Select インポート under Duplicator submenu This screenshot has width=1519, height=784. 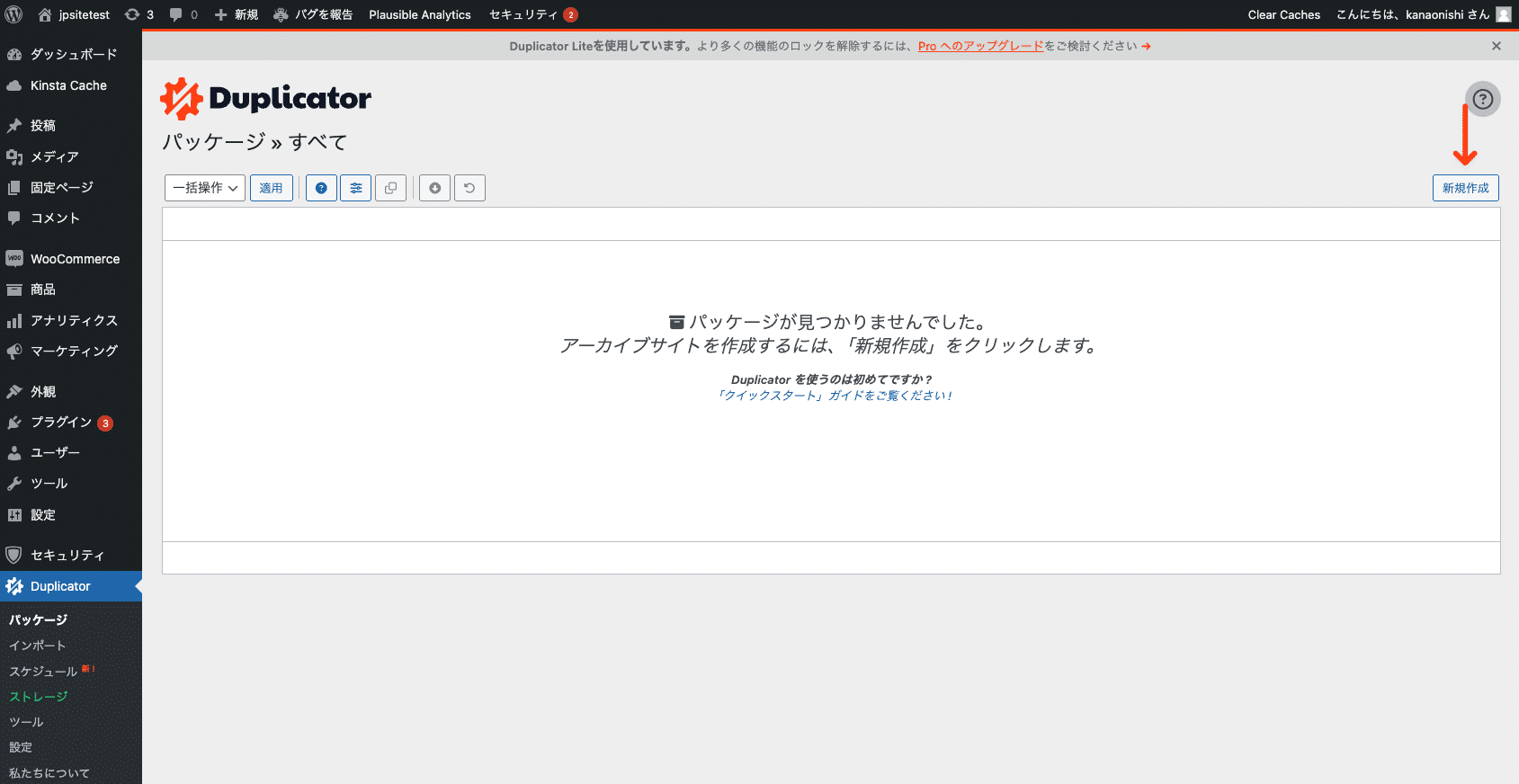pos(37,646)
